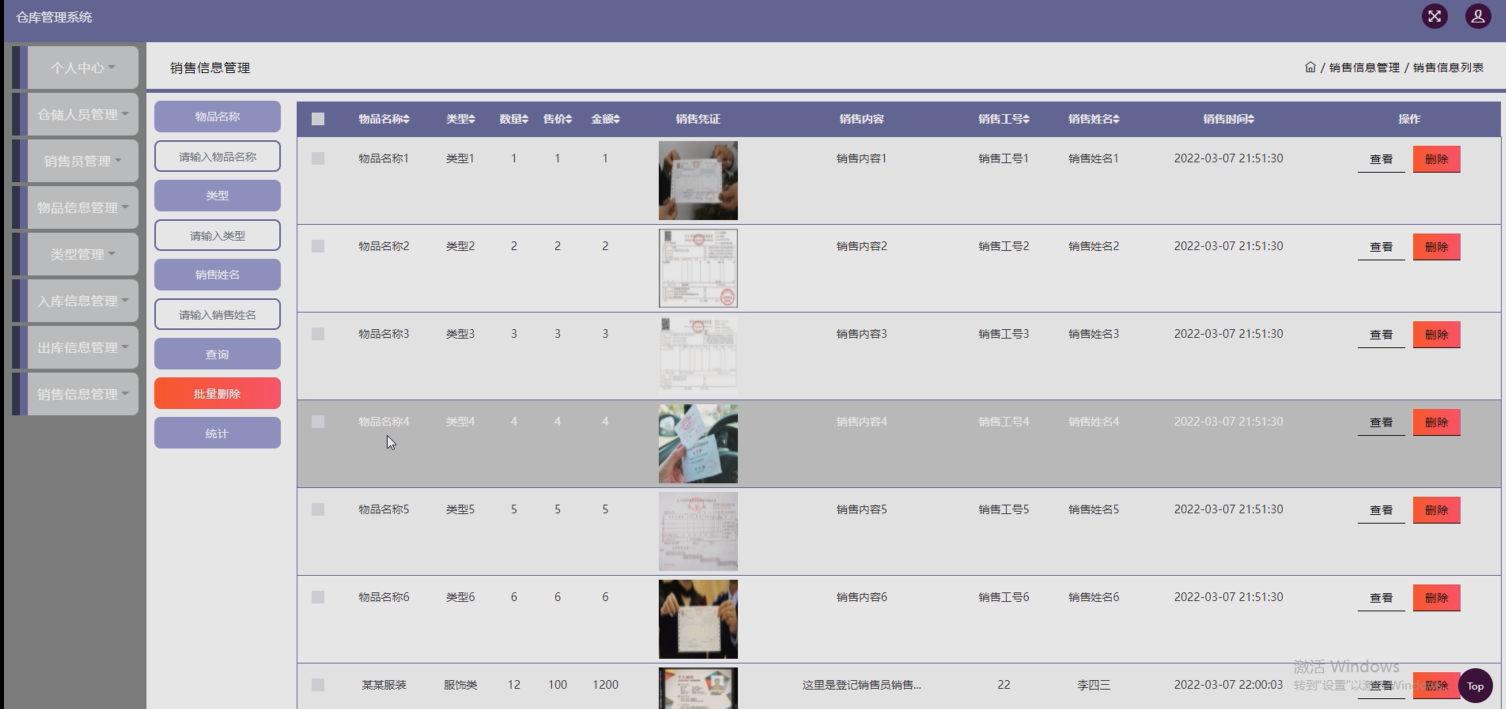Image resolution: width=1506 pixels, height=709 pixels.
Task: Select all rows with header checkbox
Action: click(x=318, y=119)
